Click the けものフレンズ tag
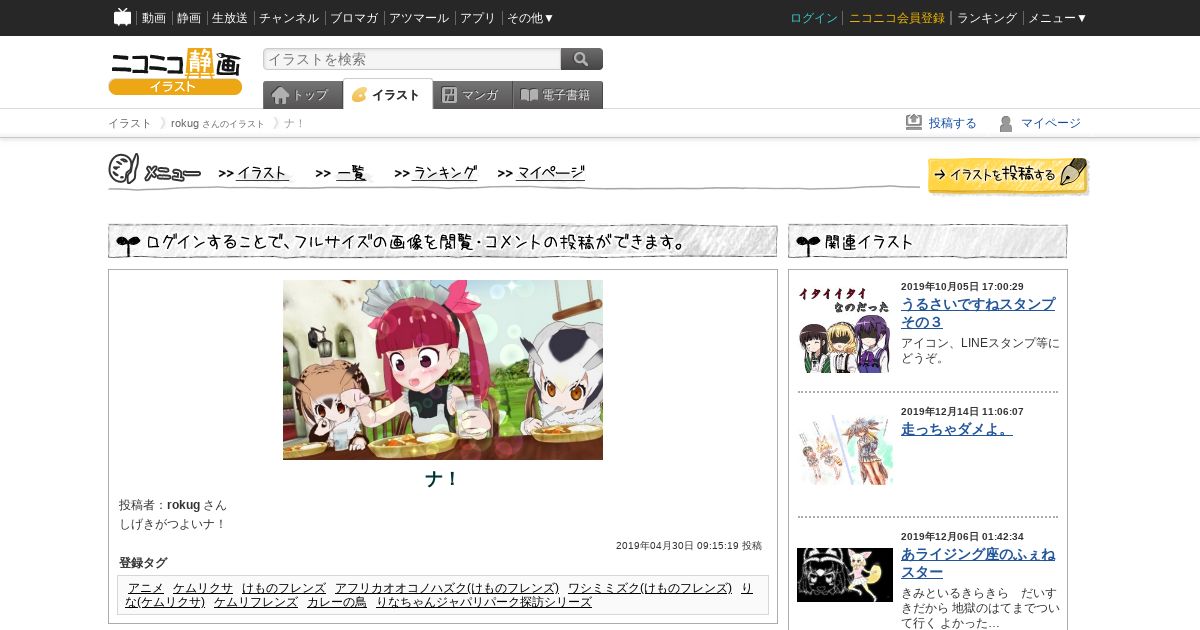1200x630 pixels. (284, 588)
